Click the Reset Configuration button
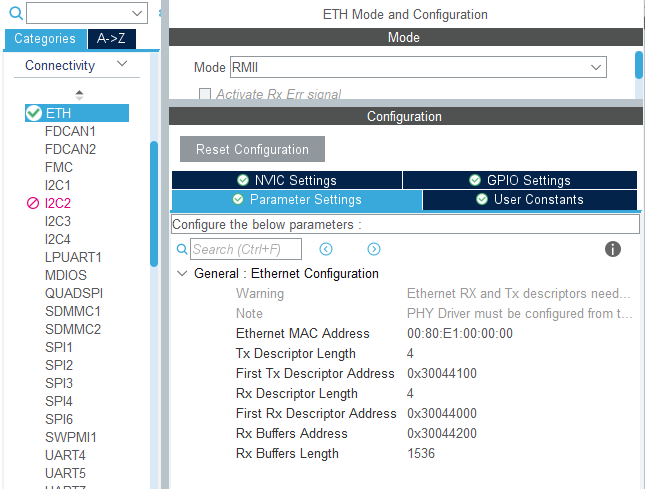Viewport: 645px width, 489px height. [252, 149]
